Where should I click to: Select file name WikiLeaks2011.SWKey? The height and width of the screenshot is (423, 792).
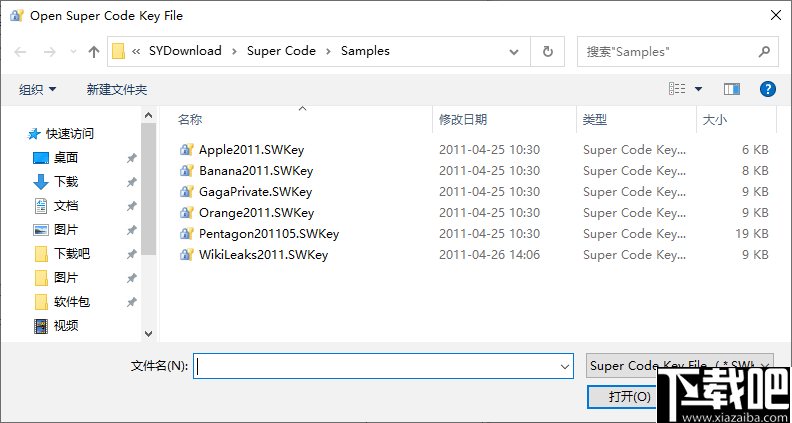(x=263, y=255)
